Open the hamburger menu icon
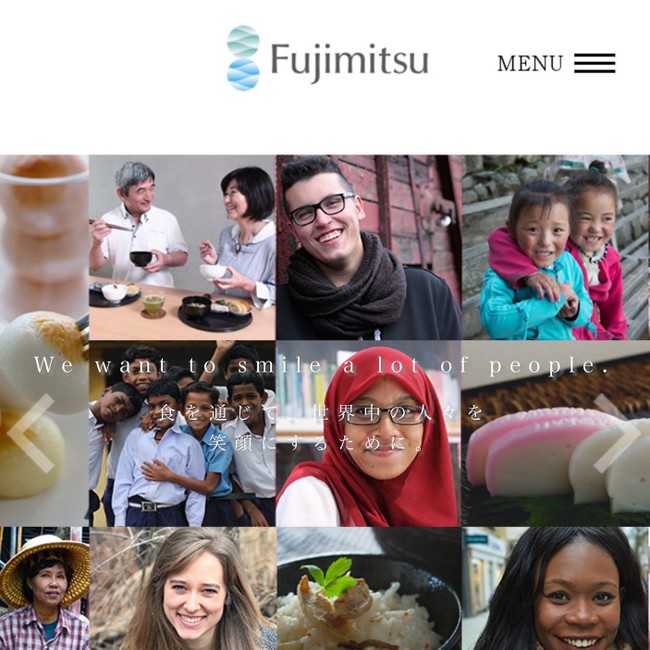Image resolution: width=650 pixels, height=650 pixels. coord(594,63)
